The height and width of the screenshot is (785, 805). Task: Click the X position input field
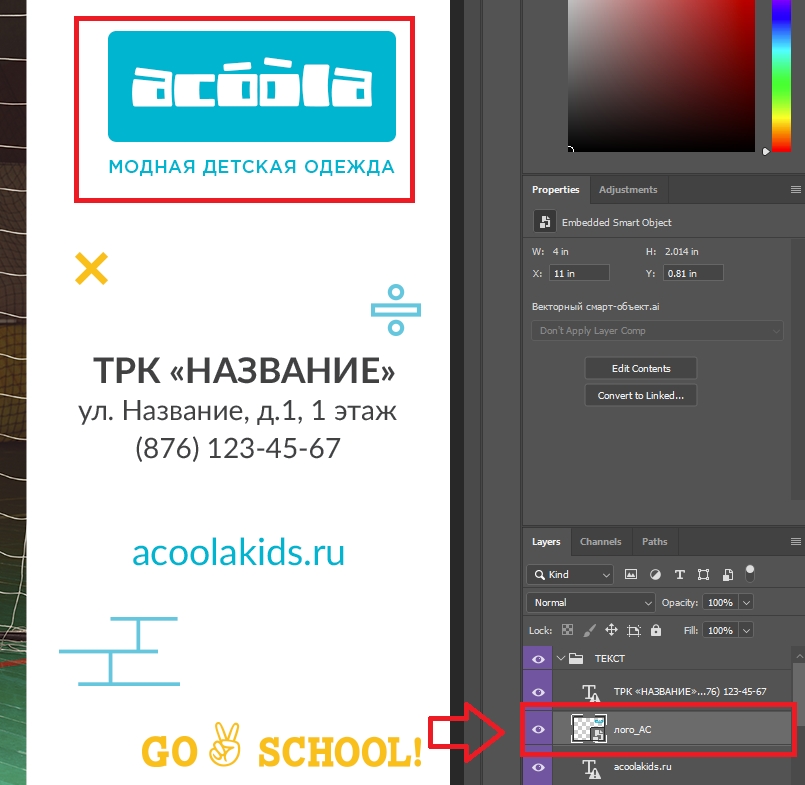[x=579, y=273]
